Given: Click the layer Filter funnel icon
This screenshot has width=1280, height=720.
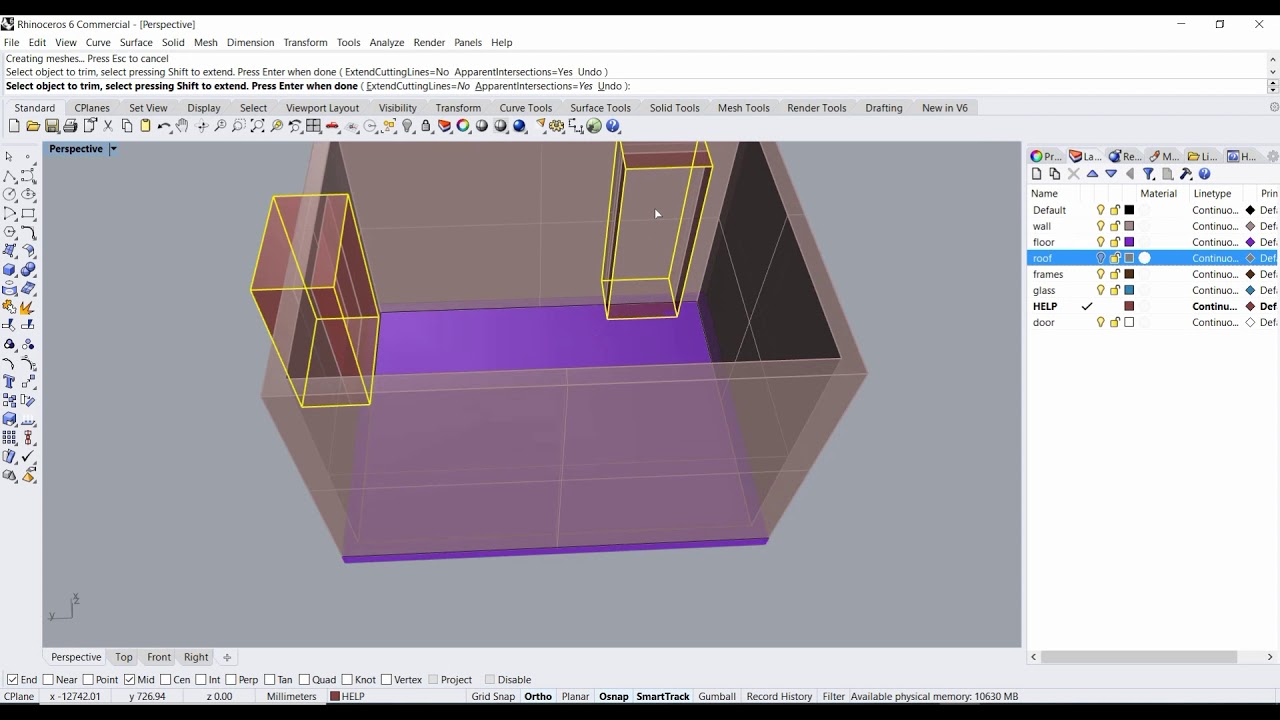Looking at the screenshot, I should tap(1148, 174).
